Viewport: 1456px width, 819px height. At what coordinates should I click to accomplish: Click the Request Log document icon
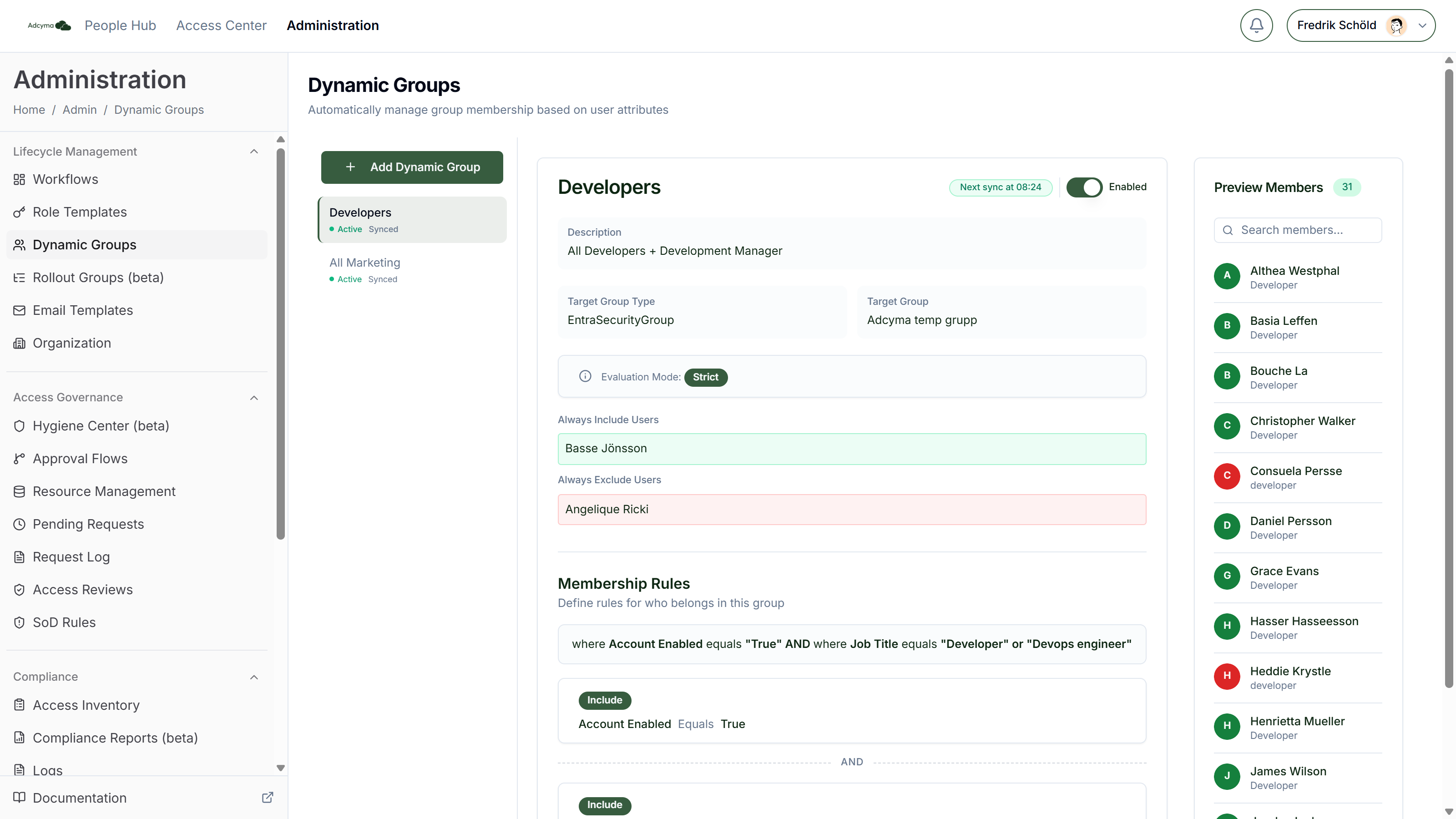(x=19, y=557)
